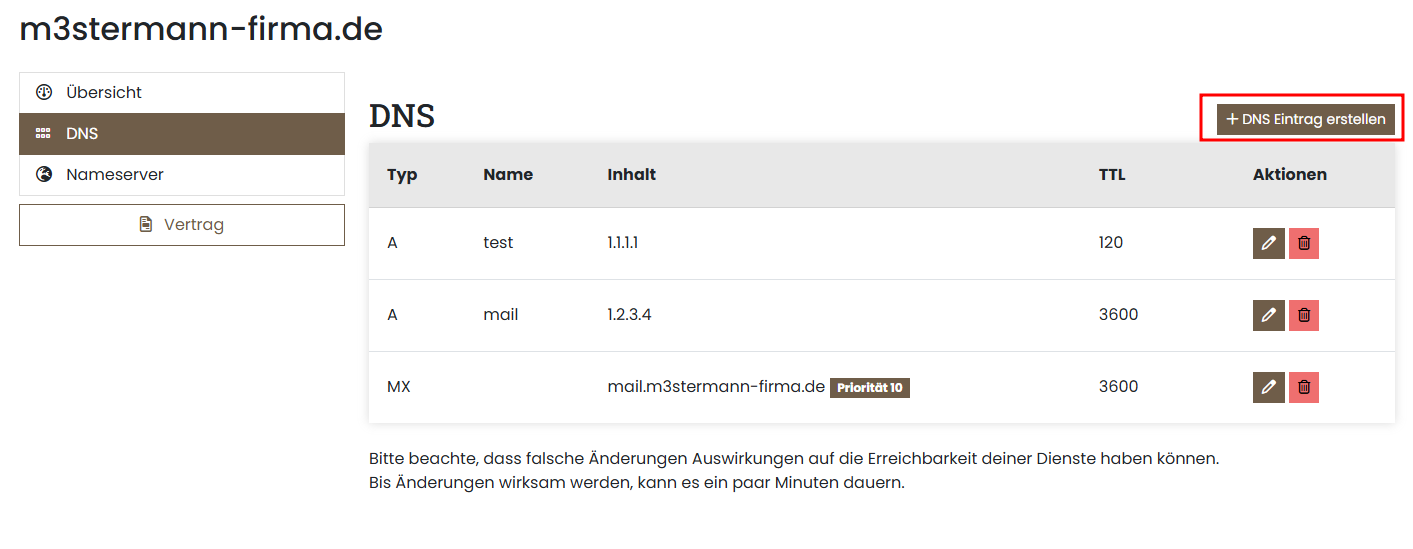Click the Vertrag document icon
This screenshot has height=549, width=1413.
coord(146,225)
